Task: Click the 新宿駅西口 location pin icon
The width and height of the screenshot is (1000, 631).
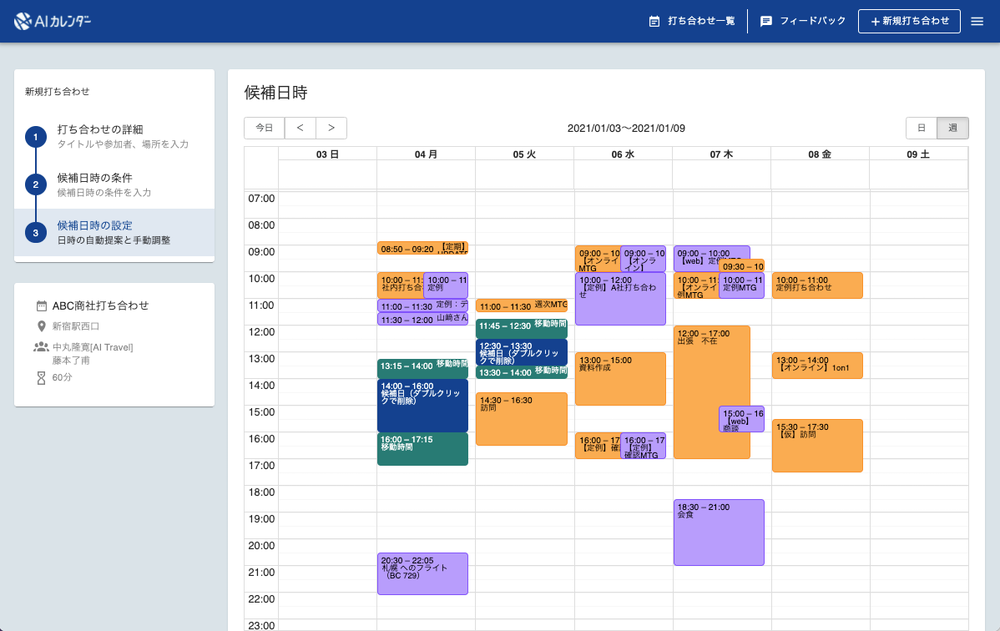Action: [x=42, y=326]
